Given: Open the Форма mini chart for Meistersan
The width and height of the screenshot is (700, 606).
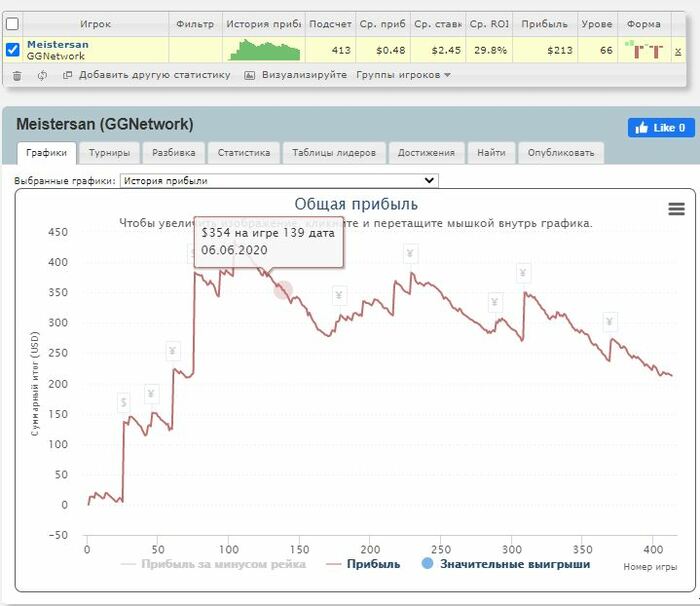Looking at the screenshot, I should (643, 50).
